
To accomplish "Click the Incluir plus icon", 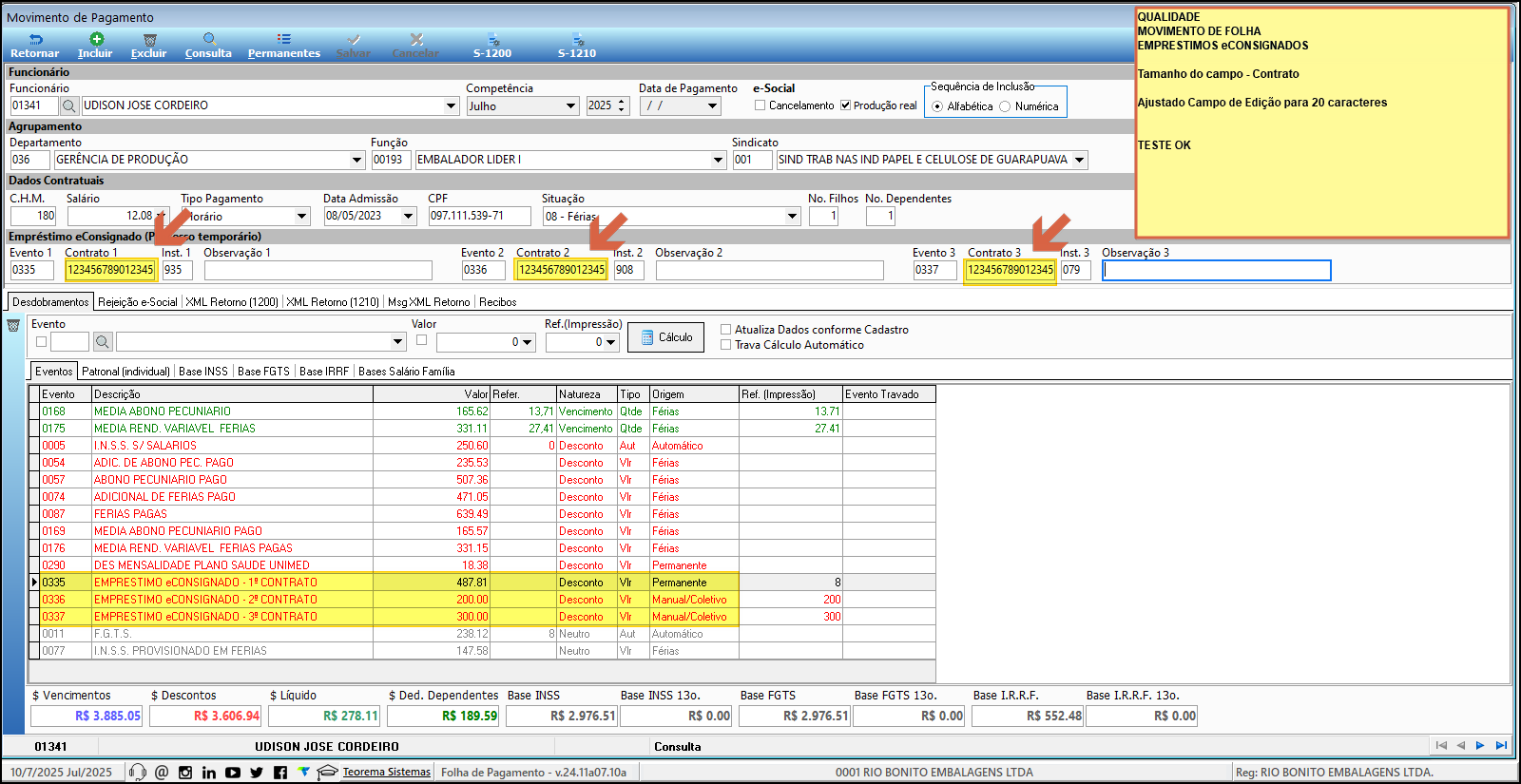I will click(x=96, y=39).
